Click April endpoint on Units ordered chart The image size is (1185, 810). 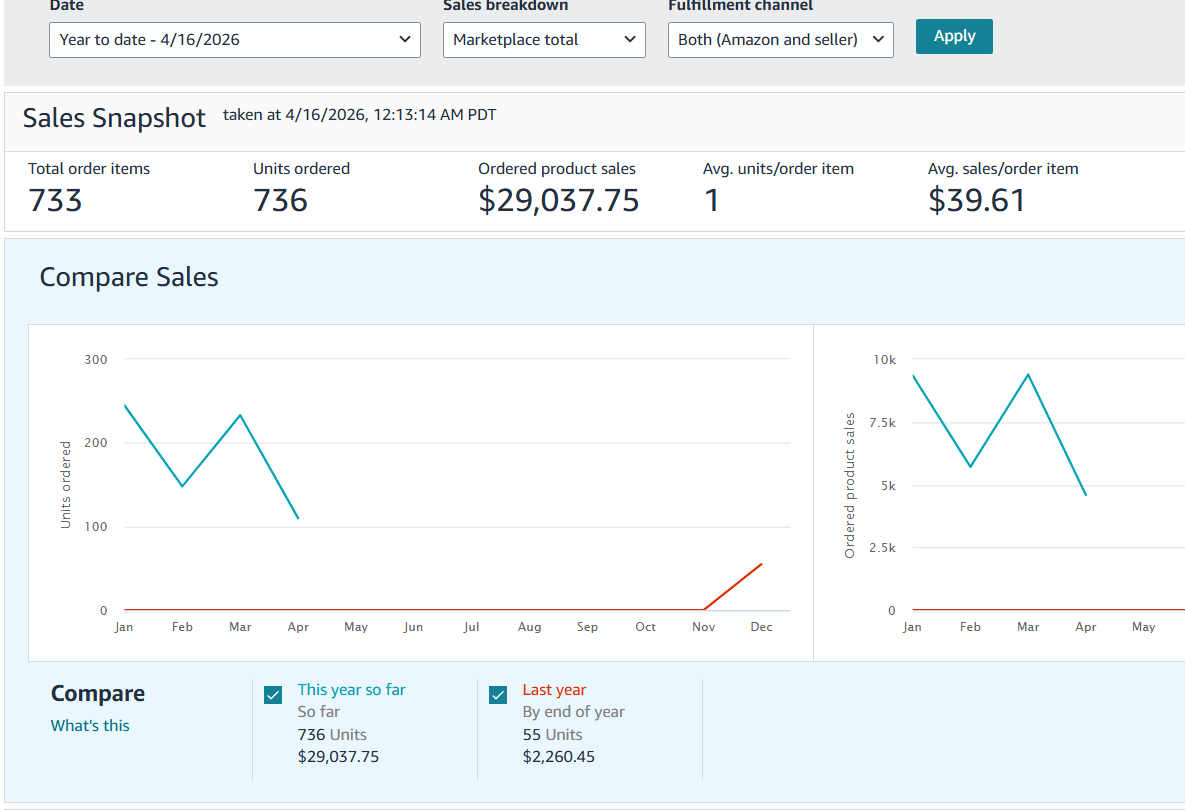[298, 518]
